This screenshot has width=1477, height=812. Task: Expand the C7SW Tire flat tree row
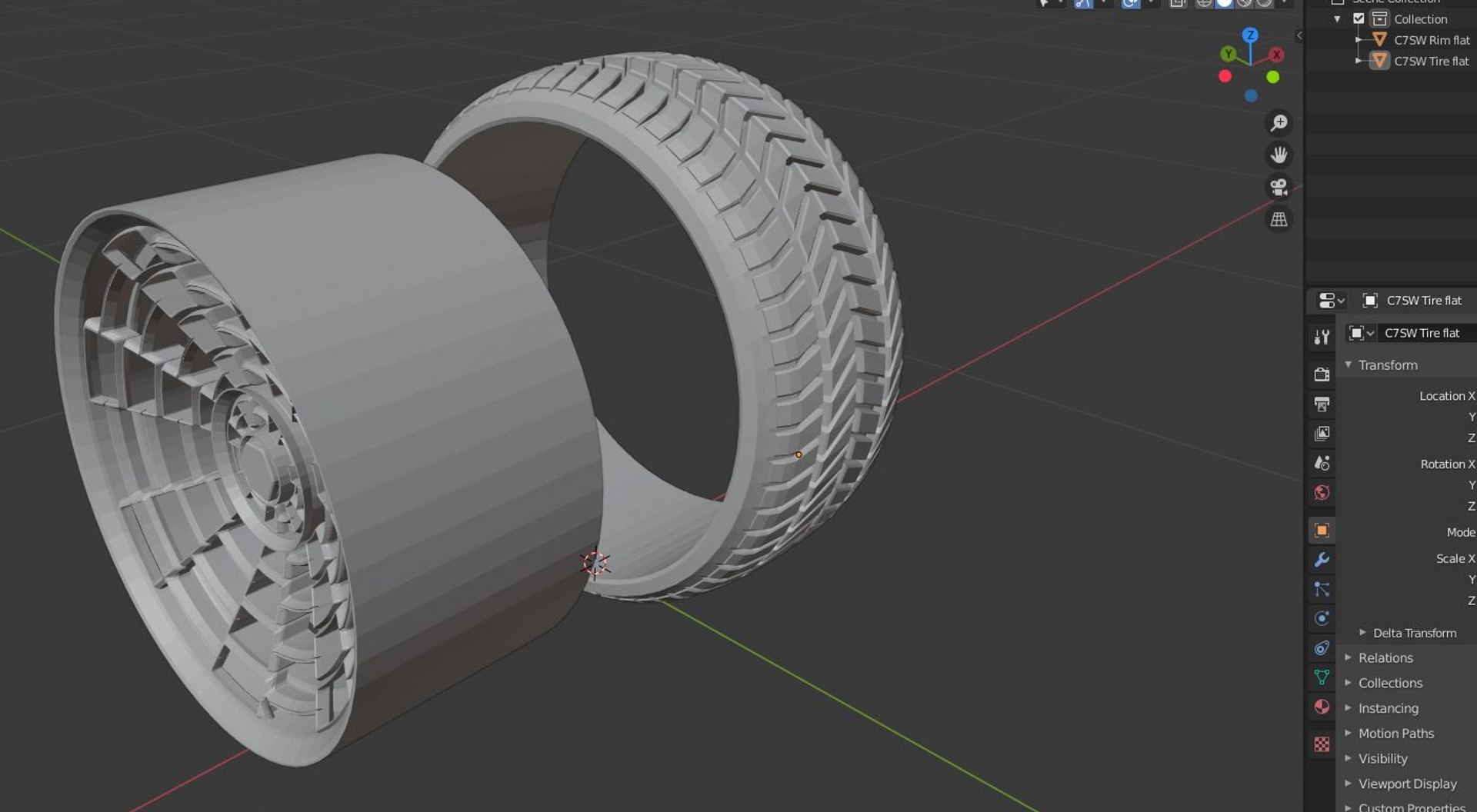(x=1359, y=60)
